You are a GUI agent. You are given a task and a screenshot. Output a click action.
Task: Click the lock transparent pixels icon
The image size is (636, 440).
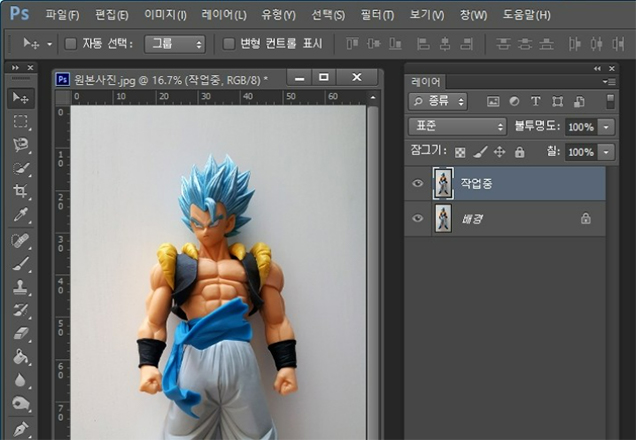click(460, 153)
